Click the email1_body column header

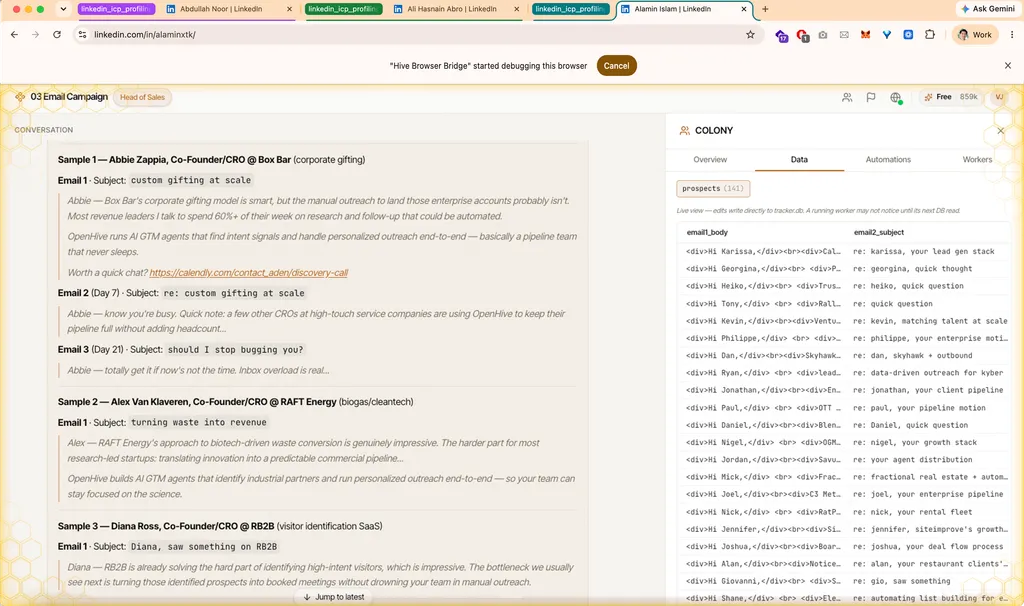pos(707,232)
